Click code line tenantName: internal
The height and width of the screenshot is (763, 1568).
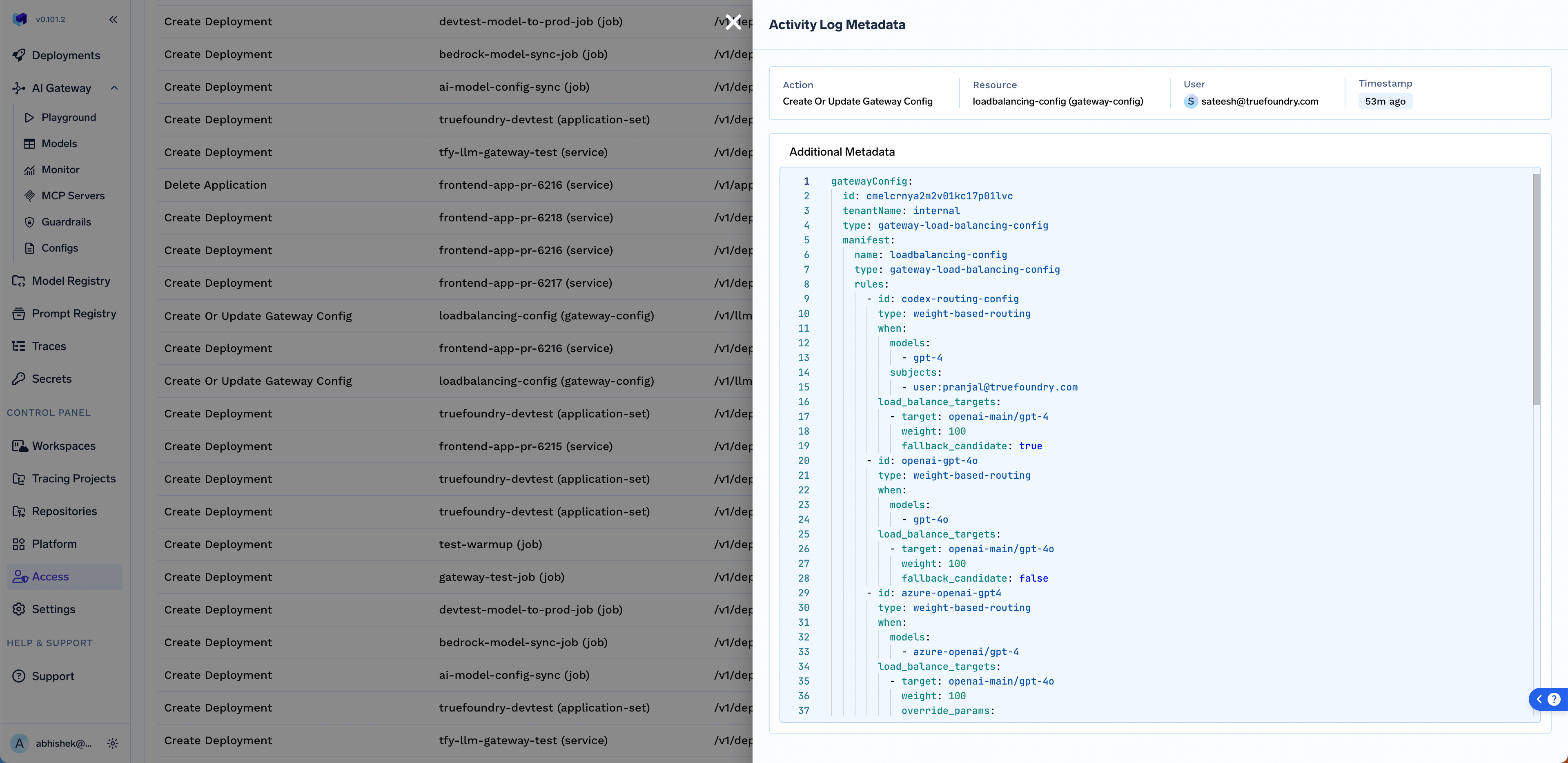point(901,211)
